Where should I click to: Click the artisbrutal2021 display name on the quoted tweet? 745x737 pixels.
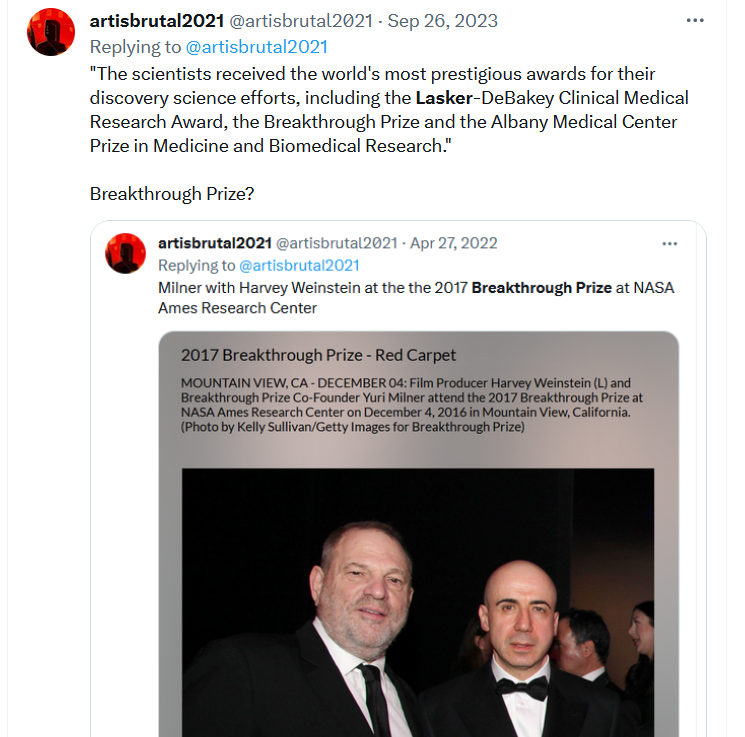tap(215, 243)
